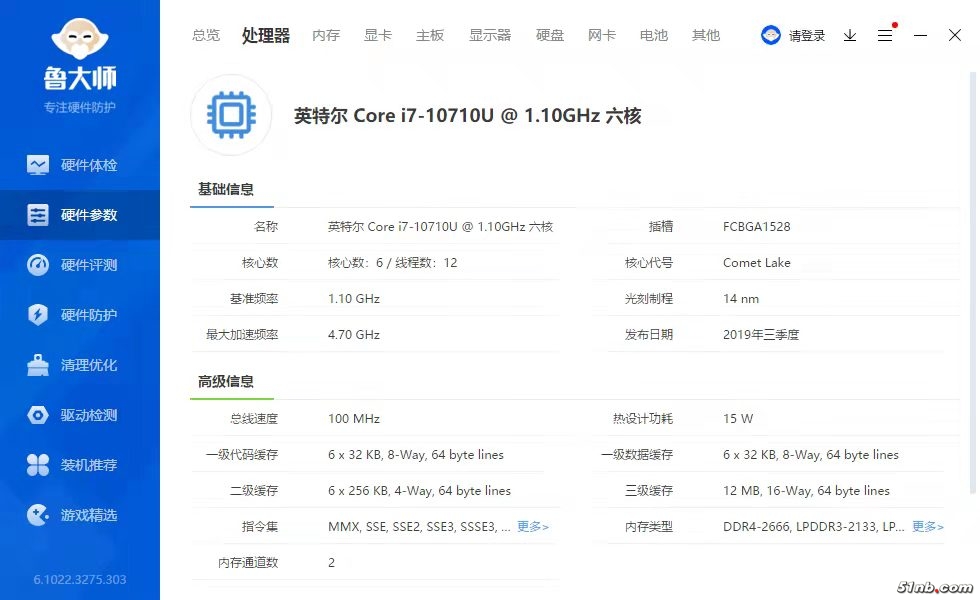Switch to 主板 motherboard tab
This screenshot has width=980, height=600.
pyautogui.click(x=430, y=35)
